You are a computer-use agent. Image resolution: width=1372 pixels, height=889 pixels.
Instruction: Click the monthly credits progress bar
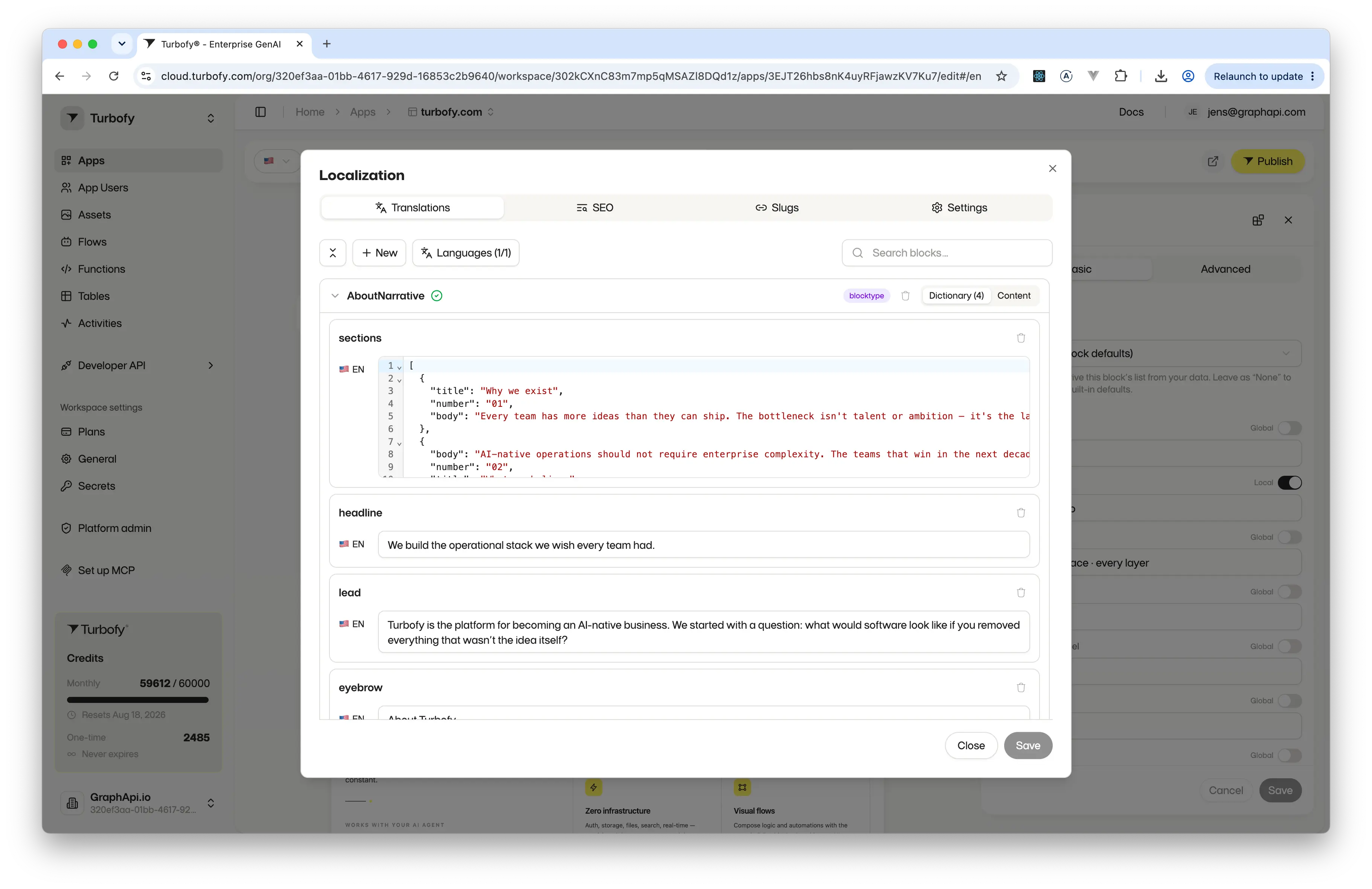138,700
